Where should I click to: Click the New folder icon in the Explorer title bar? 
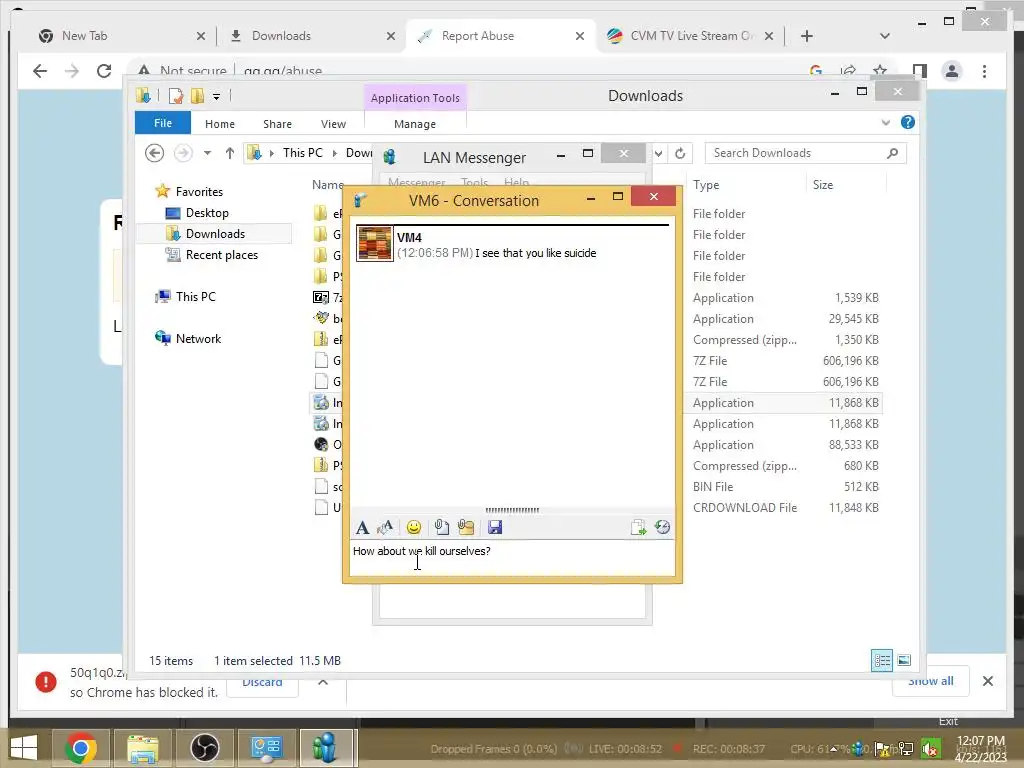coord(197,97)
